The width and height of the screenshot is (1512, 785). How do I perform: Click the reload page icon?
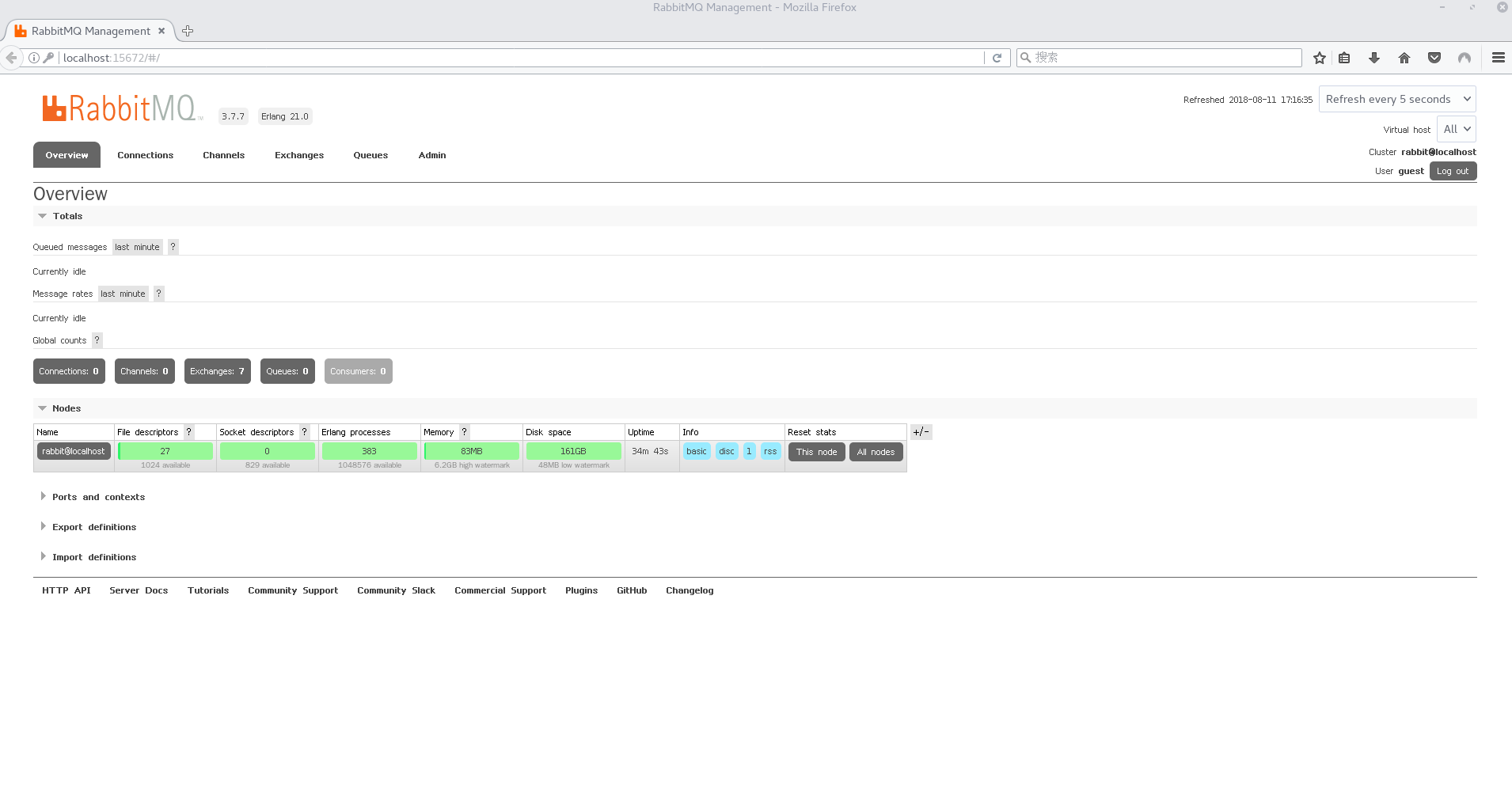pyautogui.click(x=997, y=58)
